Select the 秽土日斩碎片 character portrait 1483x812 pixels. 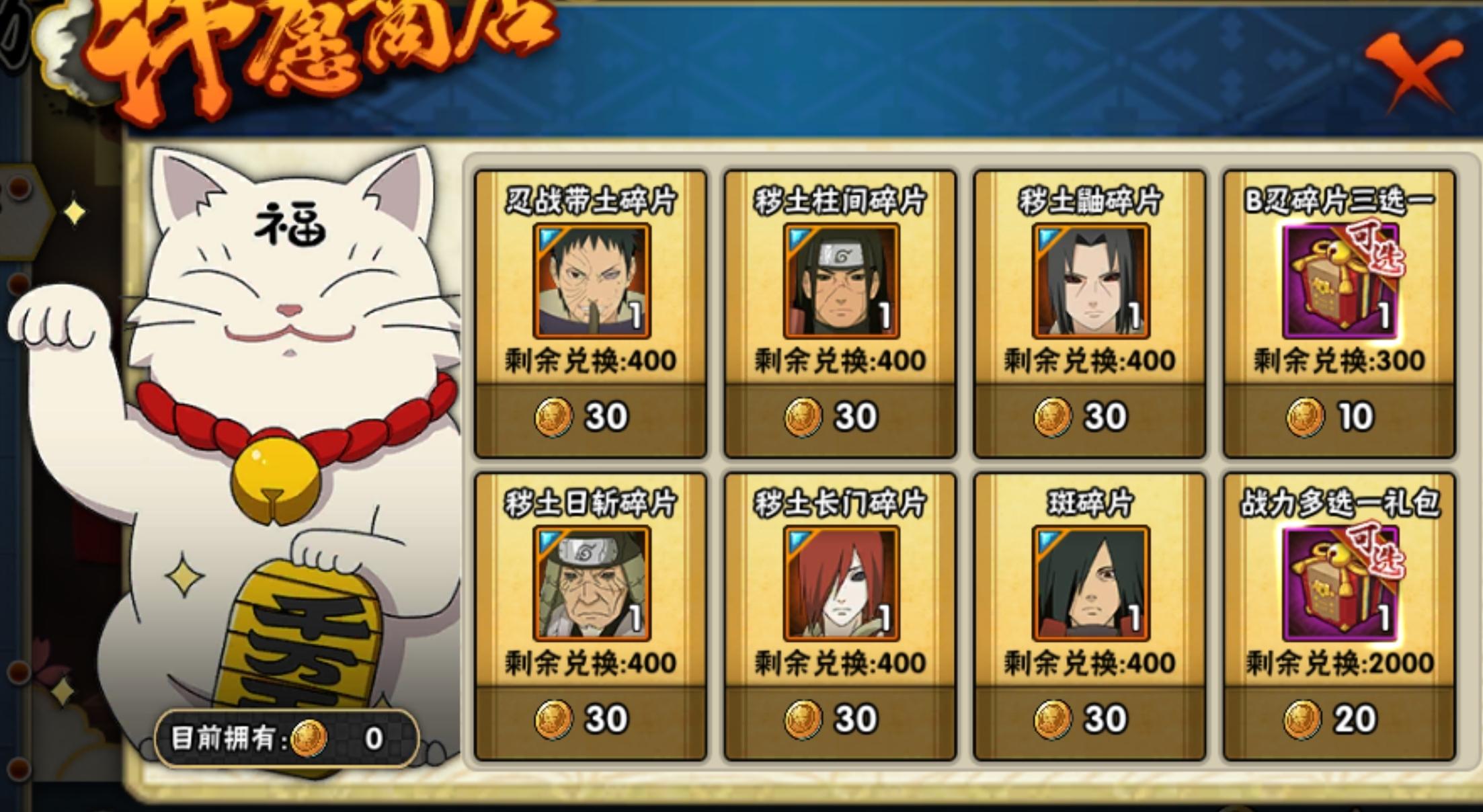(x=592, y=583)
